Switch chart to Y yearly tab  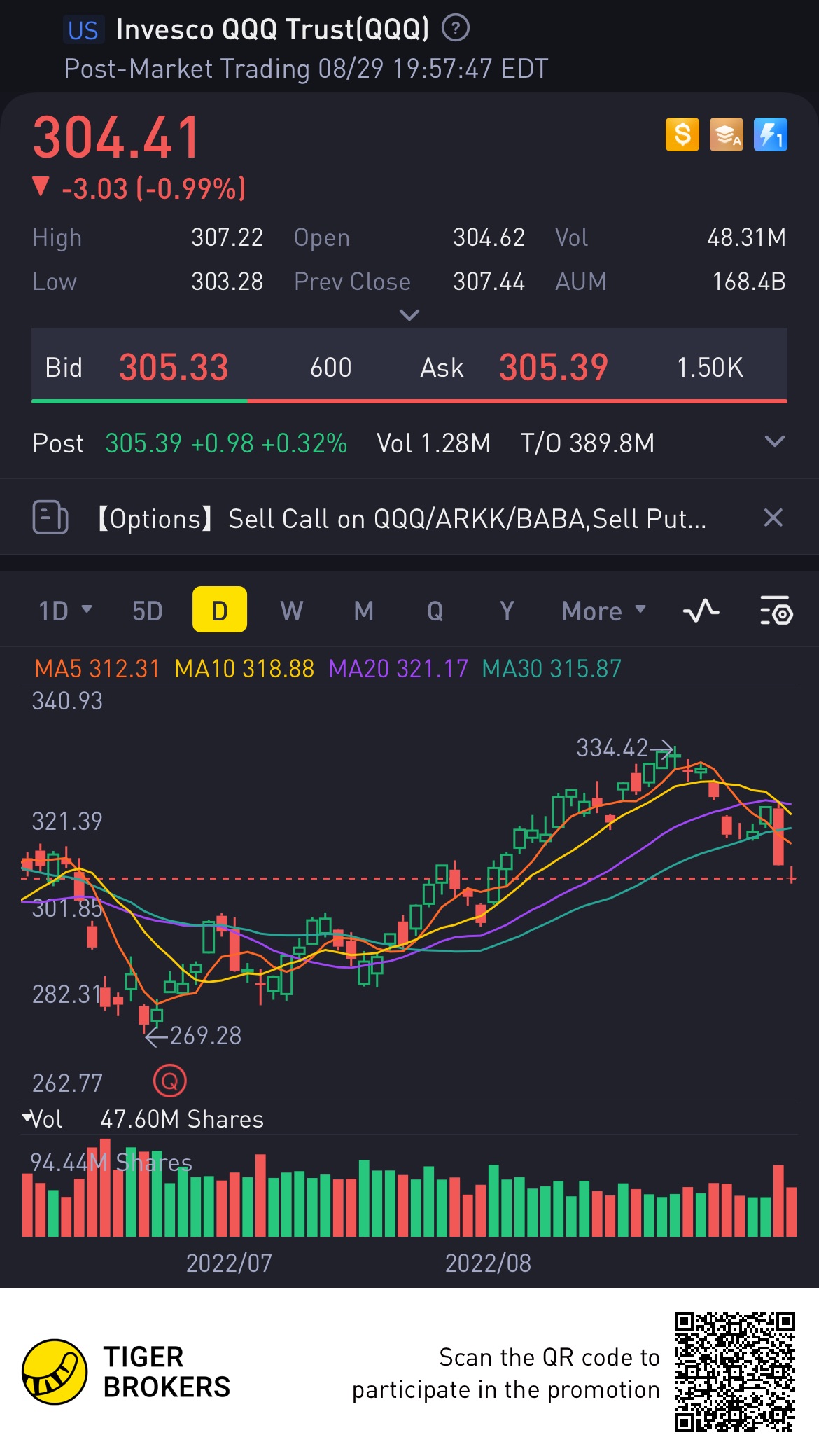tap(507, 611)
